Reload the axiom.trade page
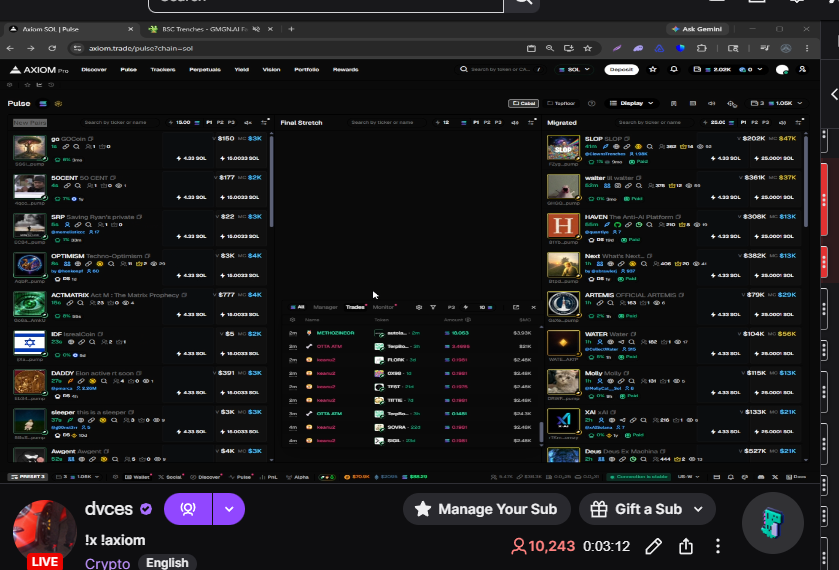Screen dimensions: 839x570 [x=52, y=48]
